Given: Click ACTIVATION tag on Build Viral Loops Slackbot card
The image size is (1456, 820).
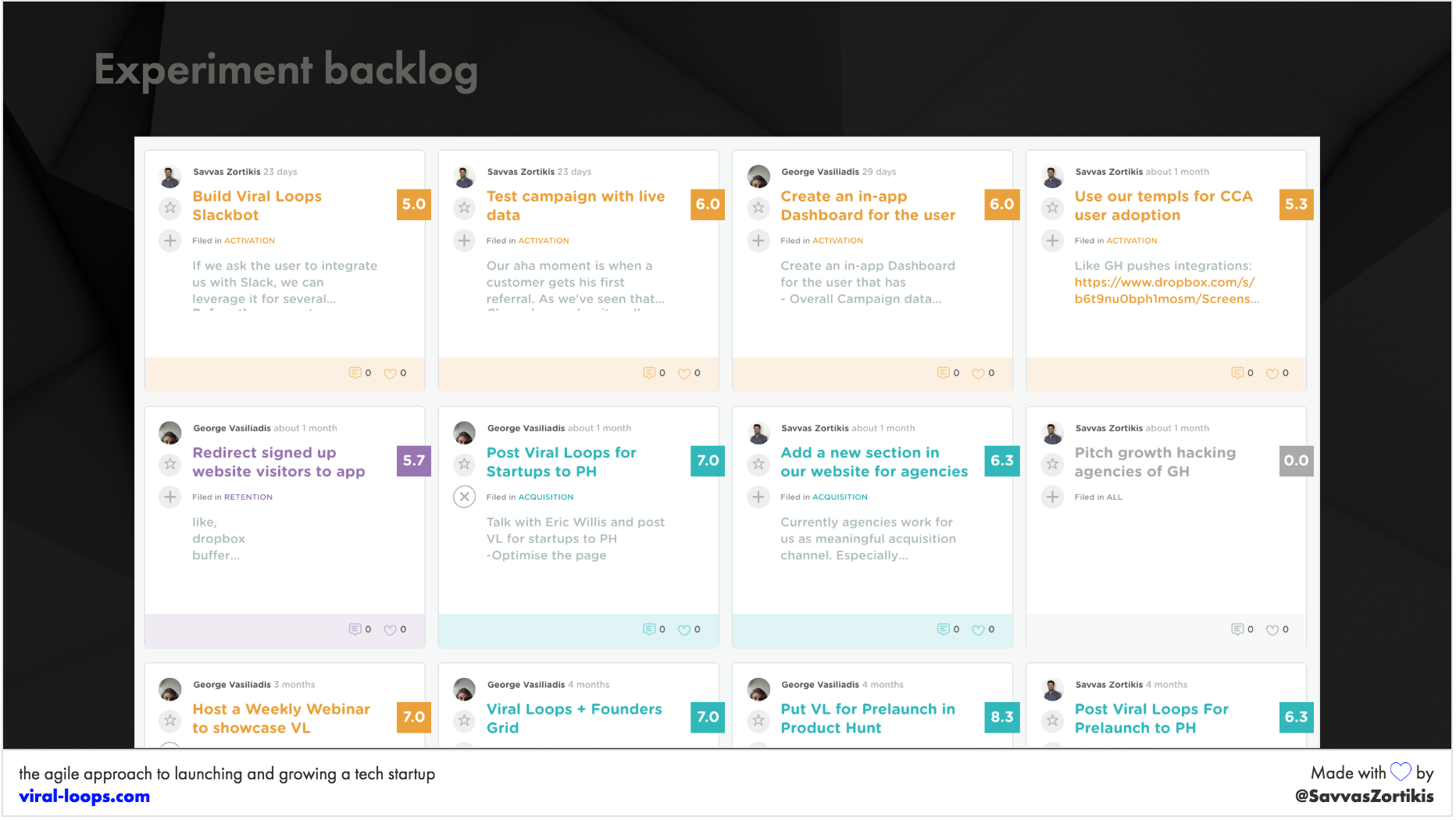Looking at the screenshot, I should [249, 241].
